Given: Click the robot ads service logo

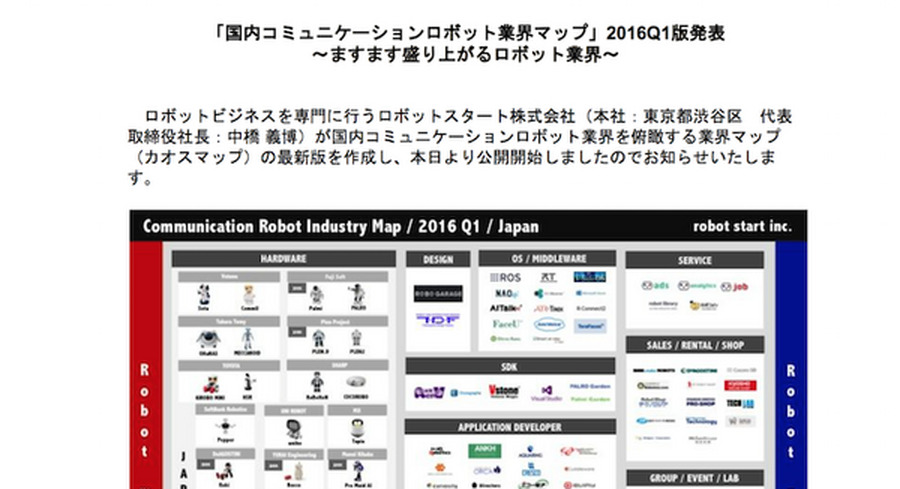Looking at the screenshot, I should coord(656,285).
